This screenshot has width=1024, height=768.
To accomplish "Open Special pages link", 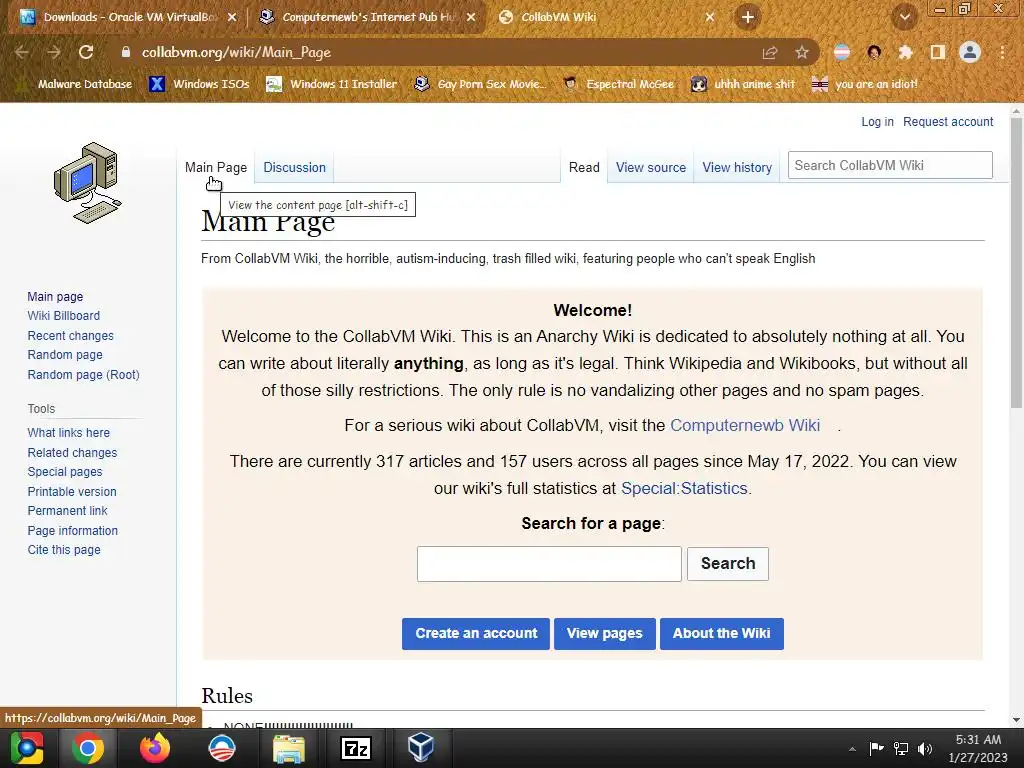I will [x=65, y=472].
